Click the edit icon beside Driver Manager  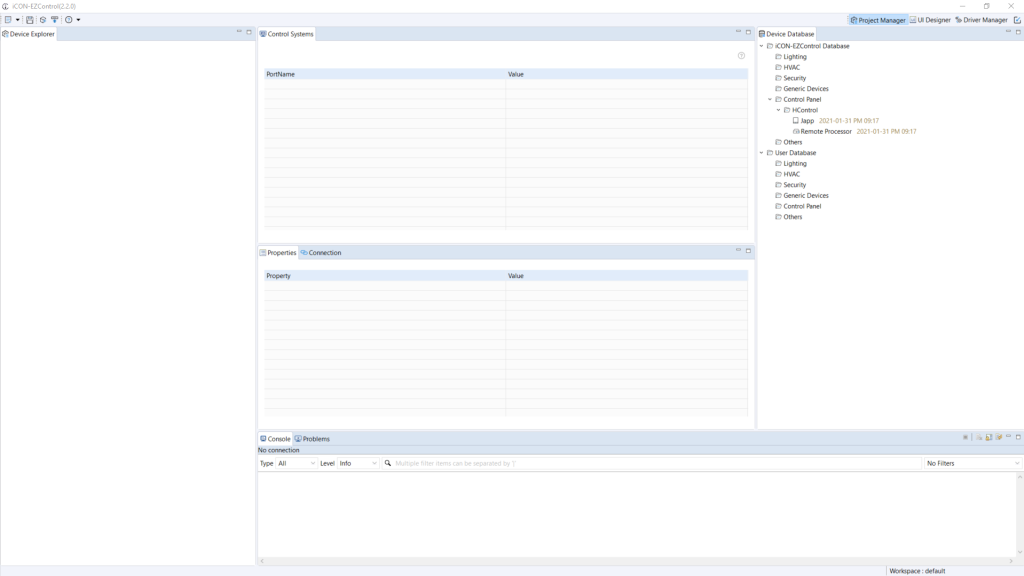click(1017, 20)
